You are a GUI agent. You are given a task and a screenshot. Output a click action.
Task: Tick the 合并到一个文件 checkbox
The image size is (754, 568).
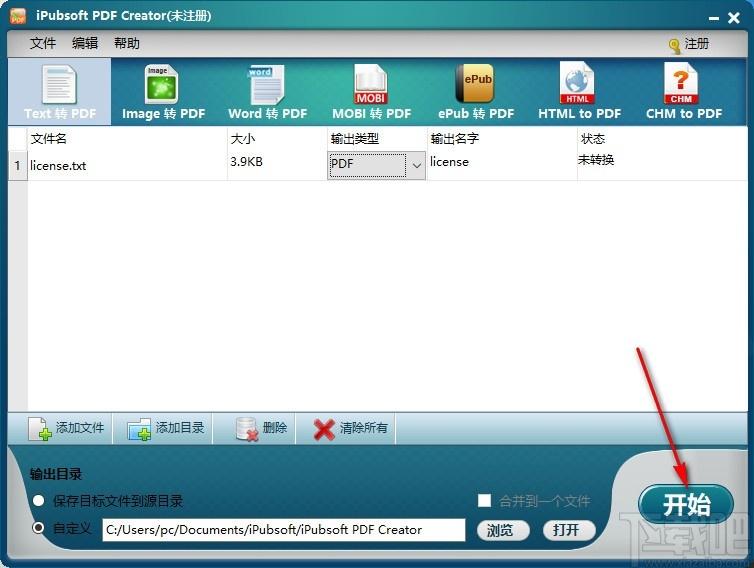click(x=484, y=500)
